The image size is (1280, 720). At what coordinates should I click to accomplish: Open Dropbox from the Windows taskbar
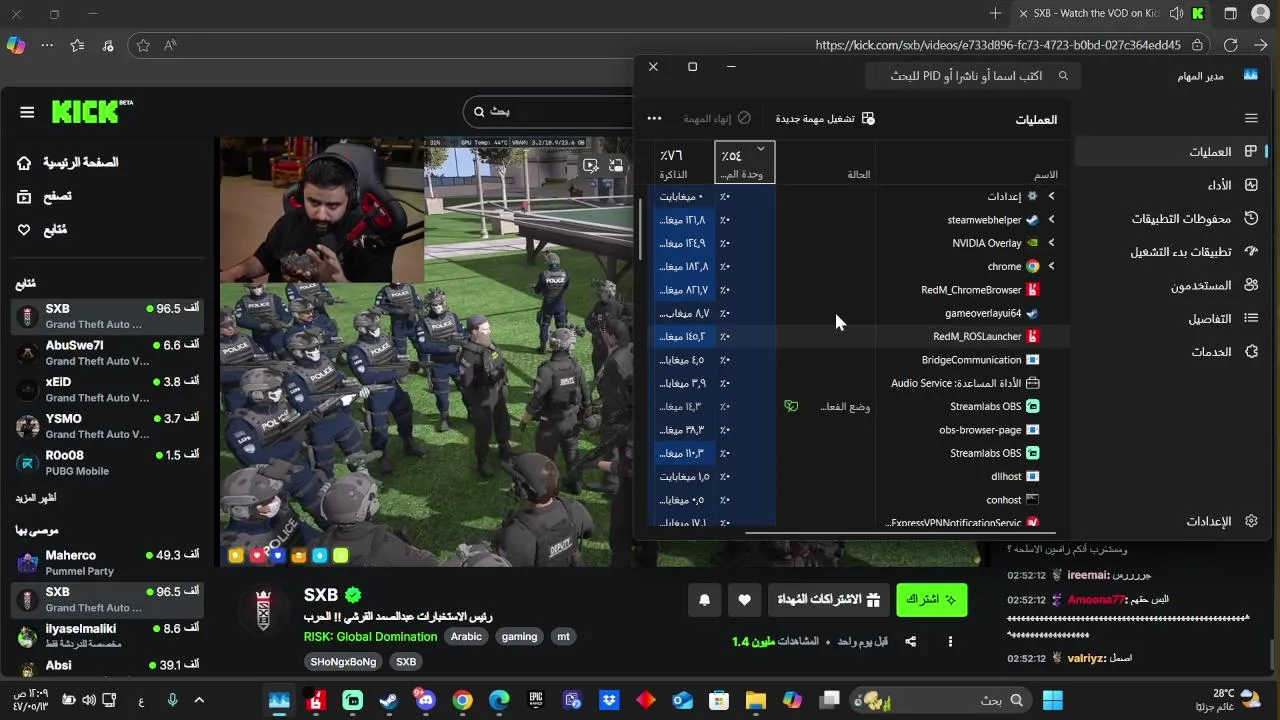pos(609,700)
